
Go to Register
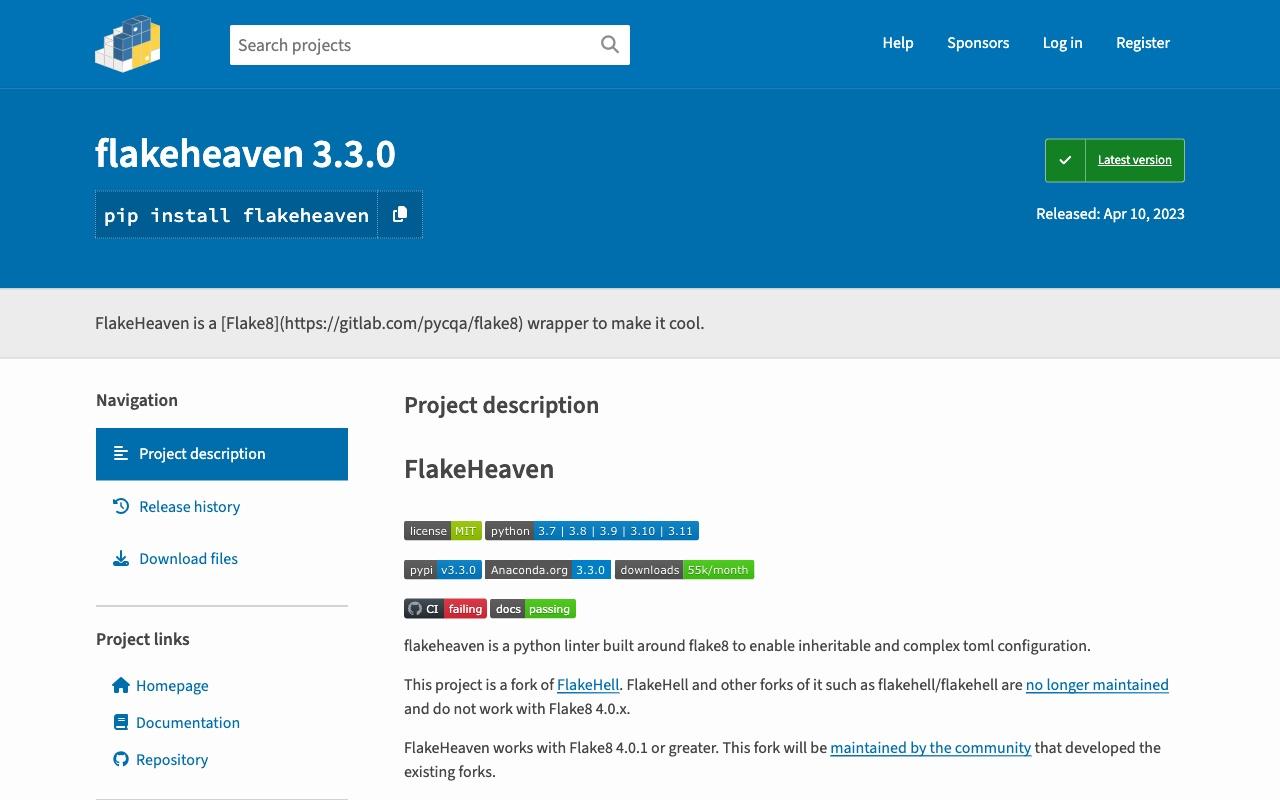point(1143,43)
